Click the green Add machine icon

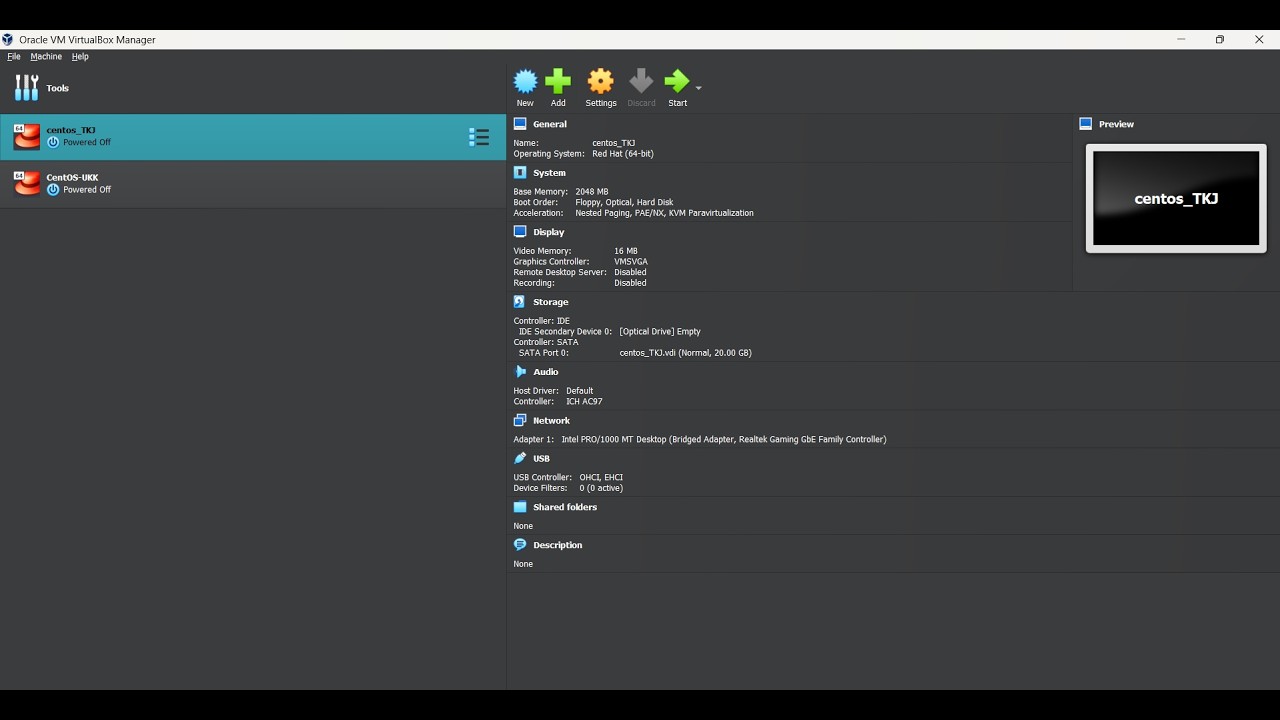558,81
